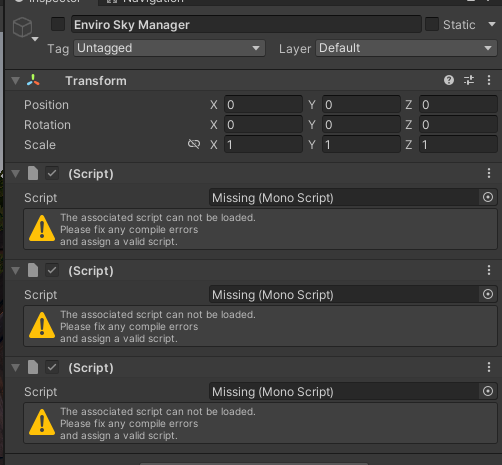502x465 pixels.
Task: Open the Transform component three-dot menu
Action: point(489,80)
